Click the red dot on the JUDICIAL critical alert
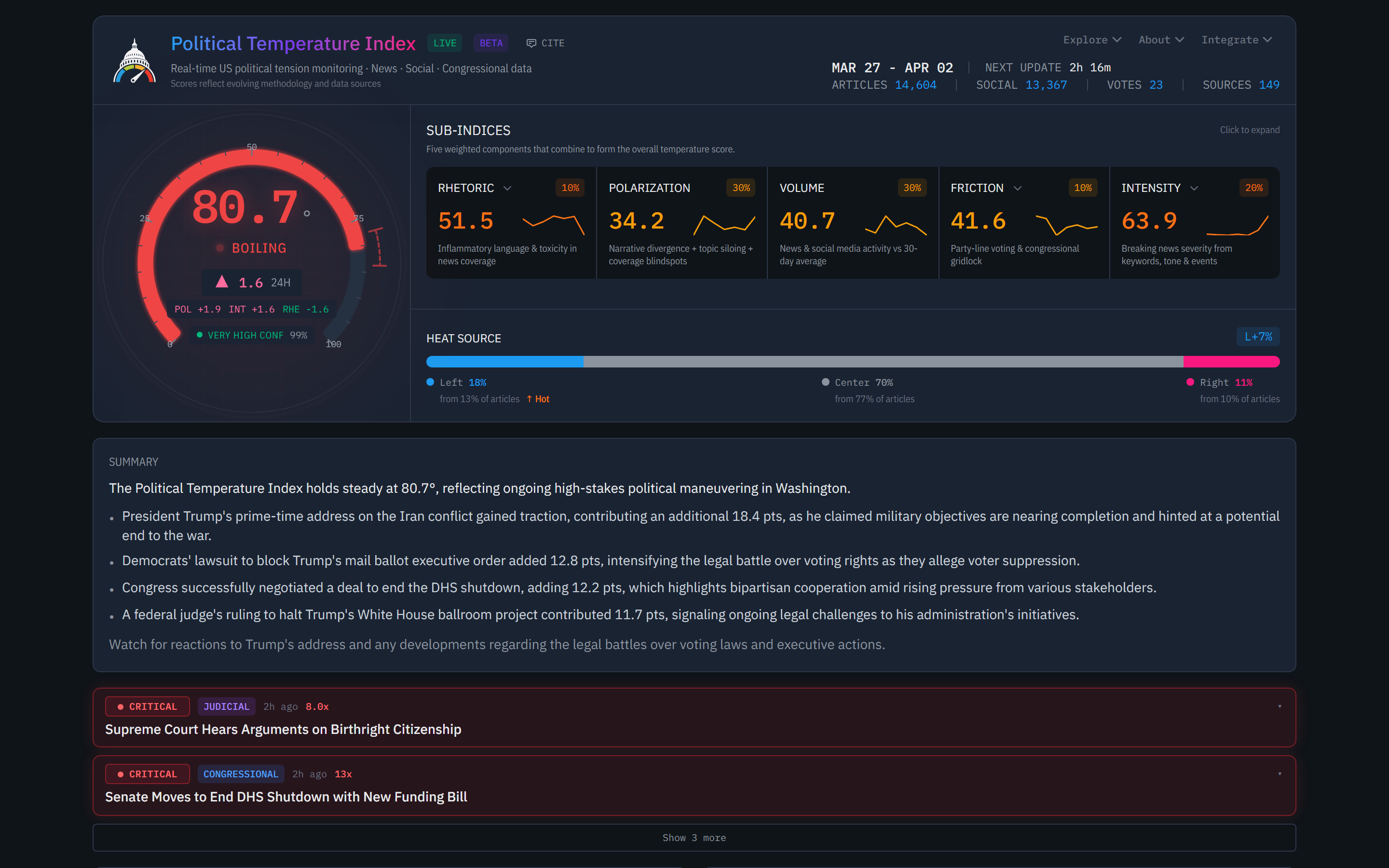Viewport: 1389px width, 868px height. point(121,706)
